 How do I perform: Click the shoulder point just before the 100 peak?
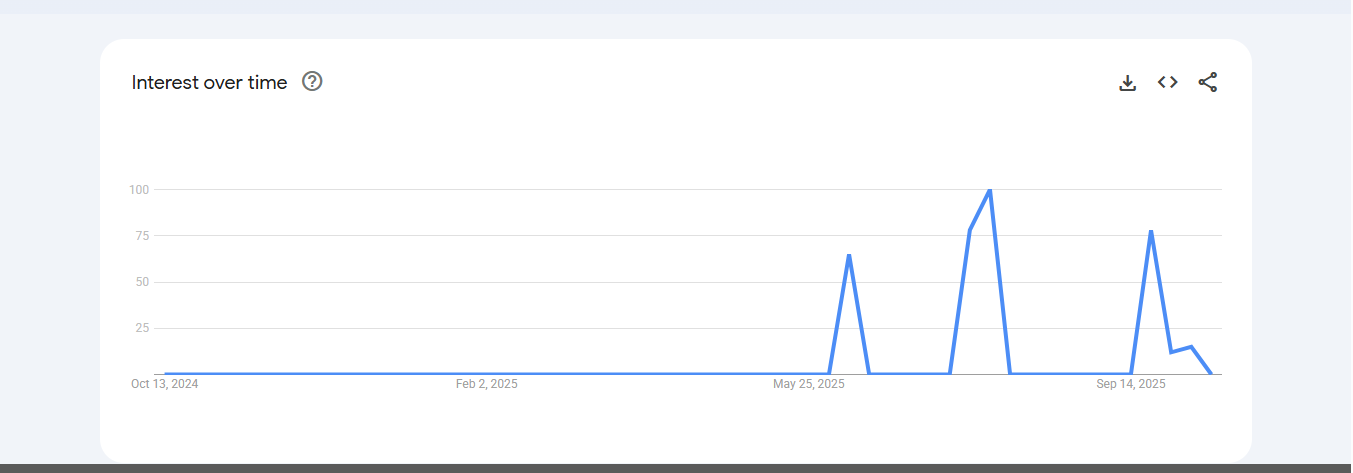tap(970, 231)
